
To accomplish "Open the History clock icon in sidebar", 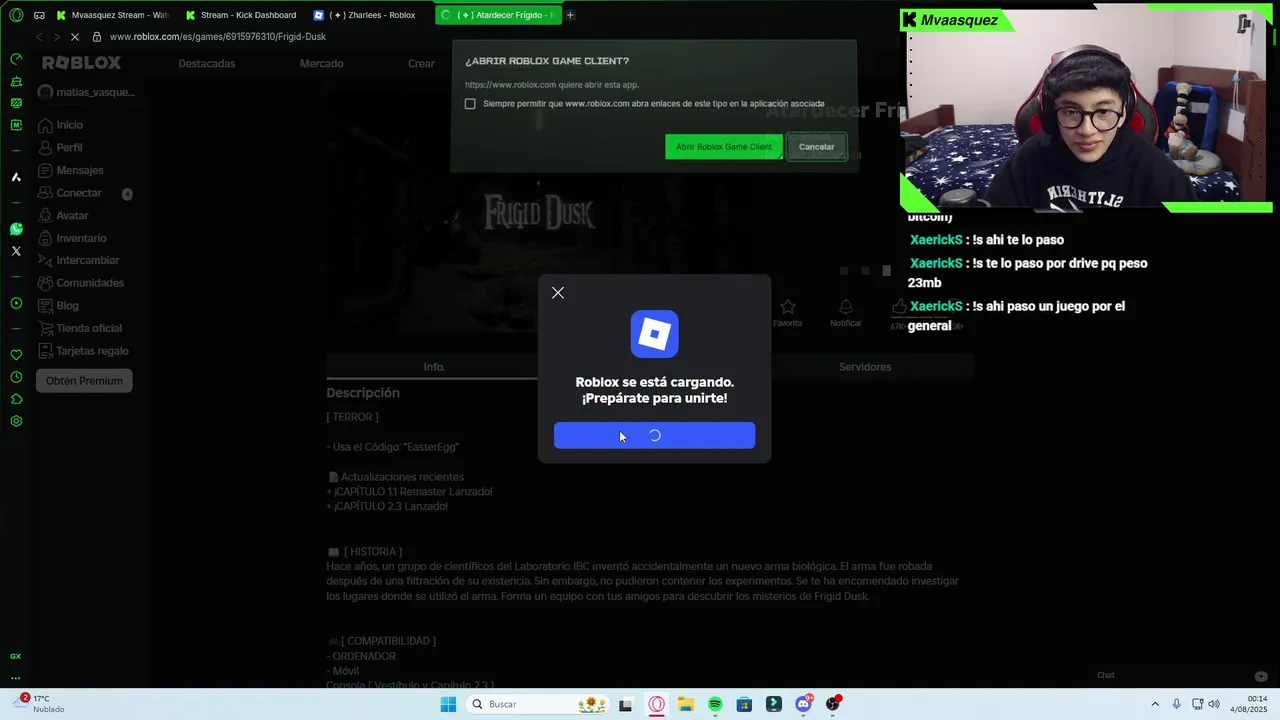I will click(x=16, y=377).
